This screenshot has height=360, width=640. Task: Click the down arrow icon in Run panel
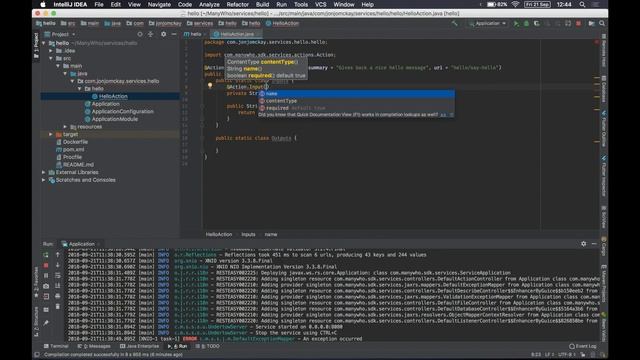pos(58,265)
